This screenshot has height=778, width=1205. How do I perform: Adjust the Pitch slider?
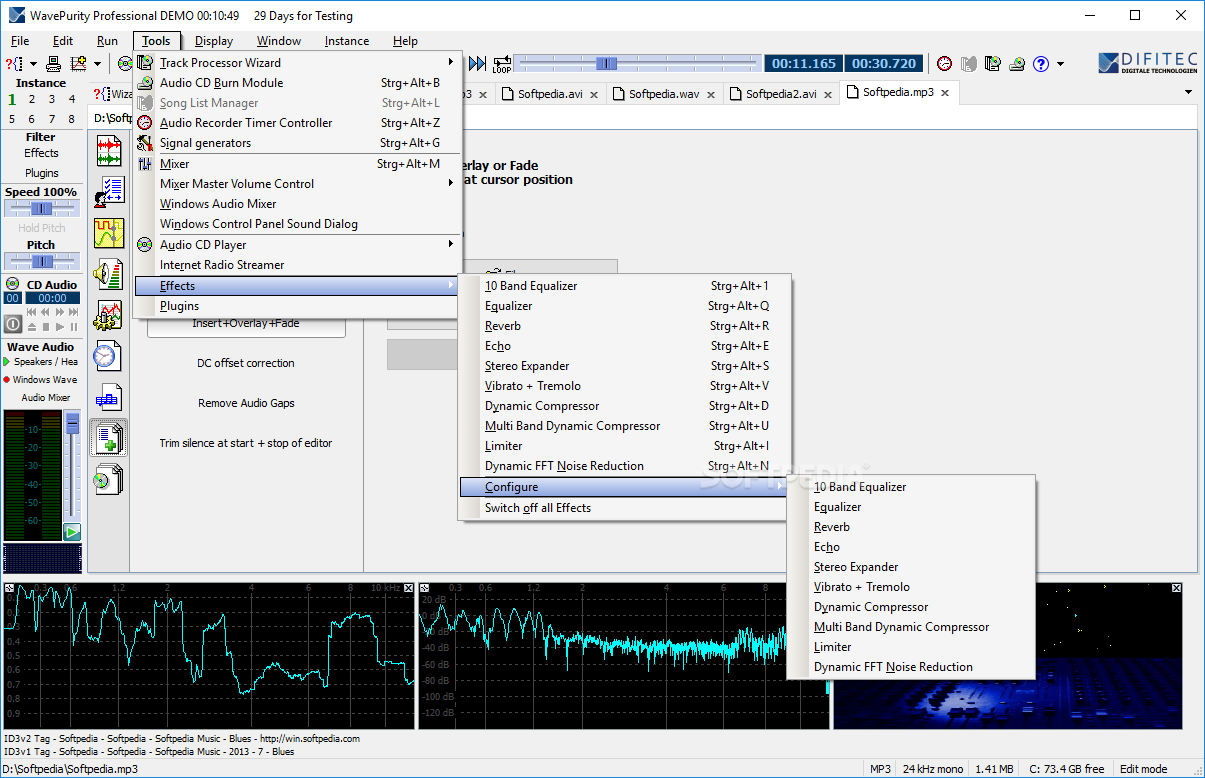click(41, 261)
